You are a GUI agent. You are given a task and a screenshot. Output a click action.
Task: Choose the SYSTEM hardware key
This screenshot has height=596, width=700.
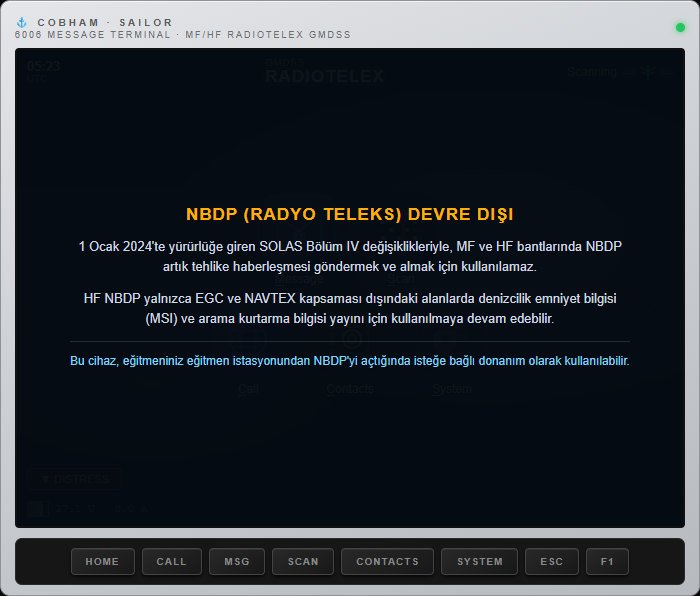[x=479, y=561]
